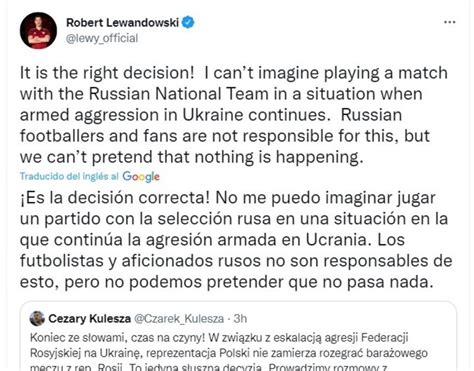Open Robert Lewandowski's profile name link
This screenshot has width=474, height=371.
tap(122, 23)
